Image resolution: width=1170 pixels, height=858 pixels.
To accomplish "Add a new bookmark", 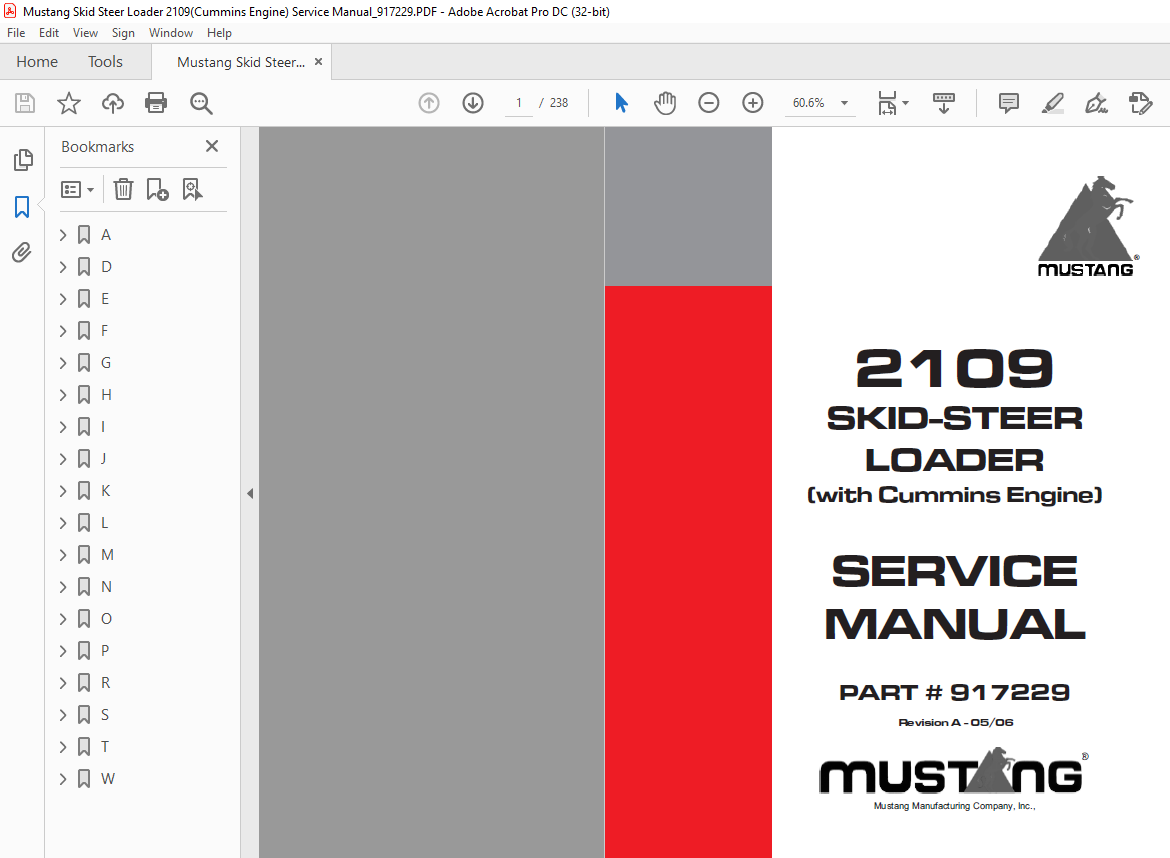I will pos(157,190).
